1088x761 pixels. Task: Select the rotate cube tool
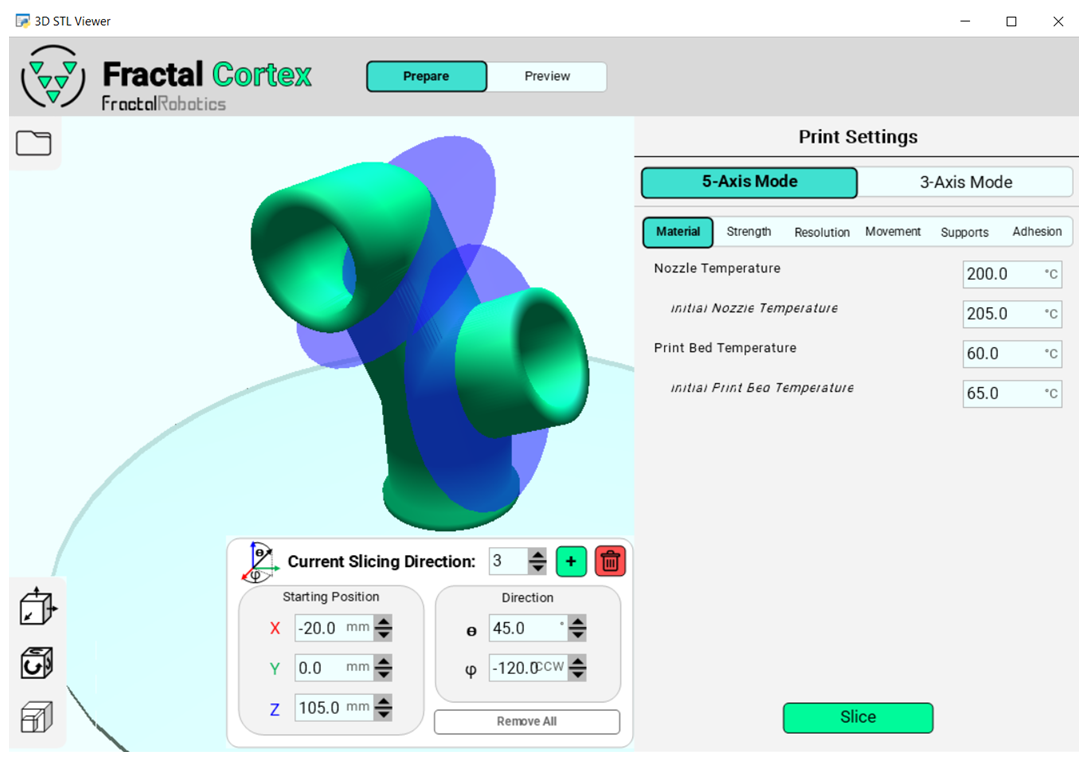click(x=37, y=663)
